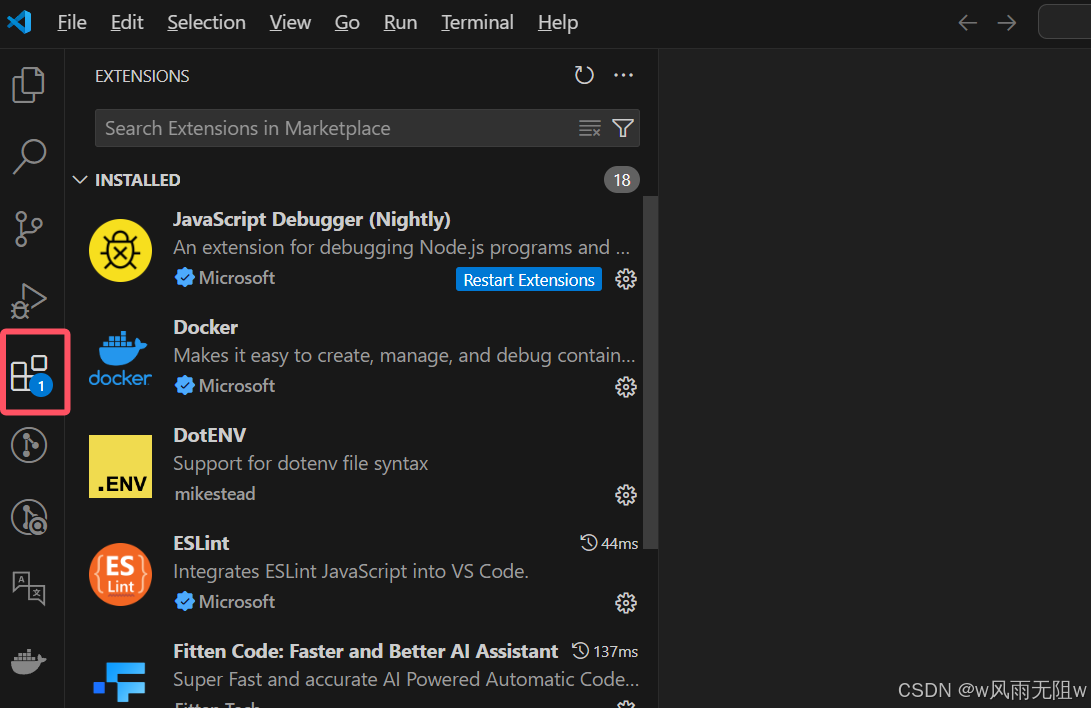Open the File menu

72,22
